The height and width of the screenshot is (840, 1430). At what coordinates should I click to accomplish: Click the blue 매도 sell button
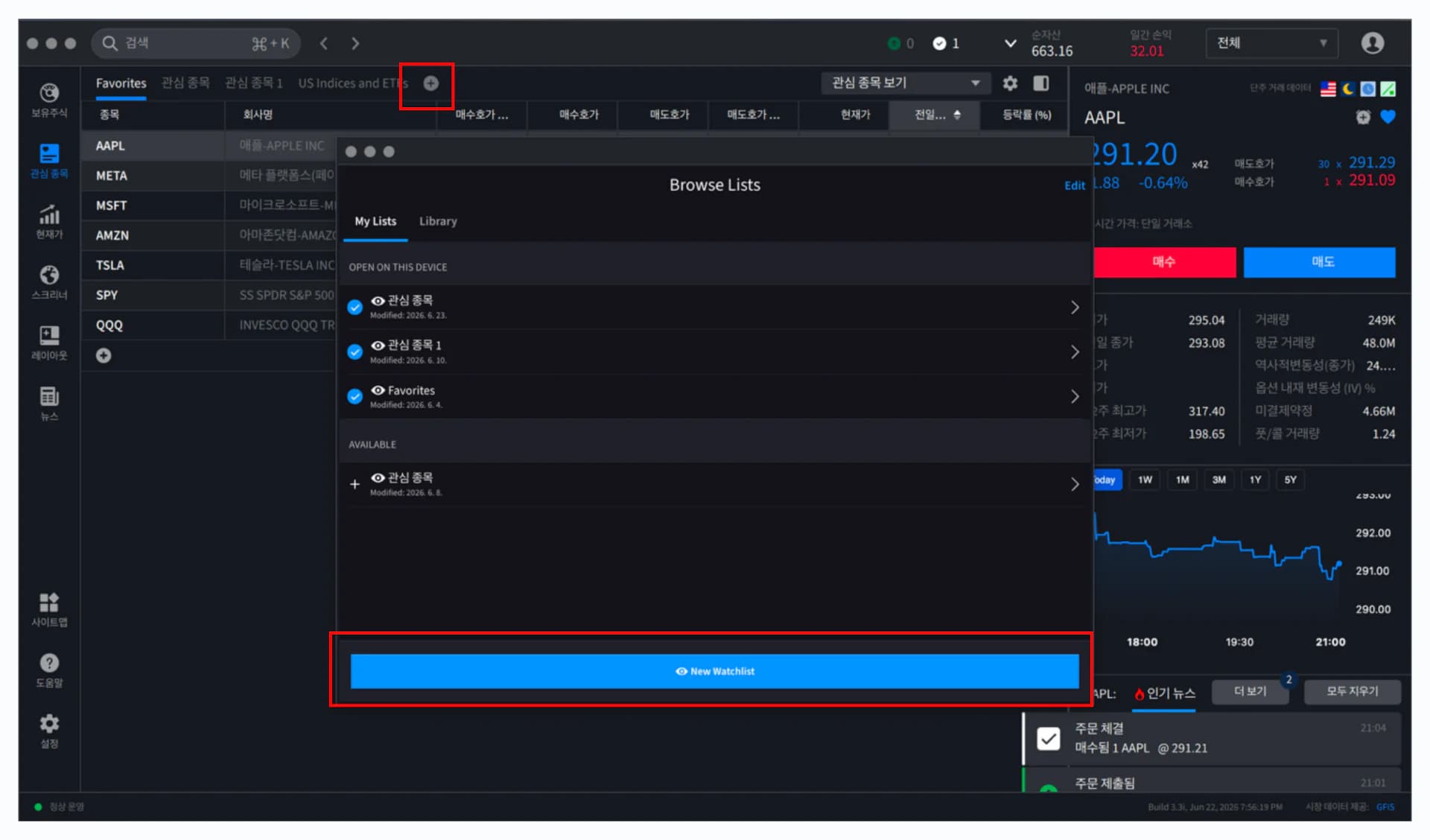click(x=1320, y=262)
